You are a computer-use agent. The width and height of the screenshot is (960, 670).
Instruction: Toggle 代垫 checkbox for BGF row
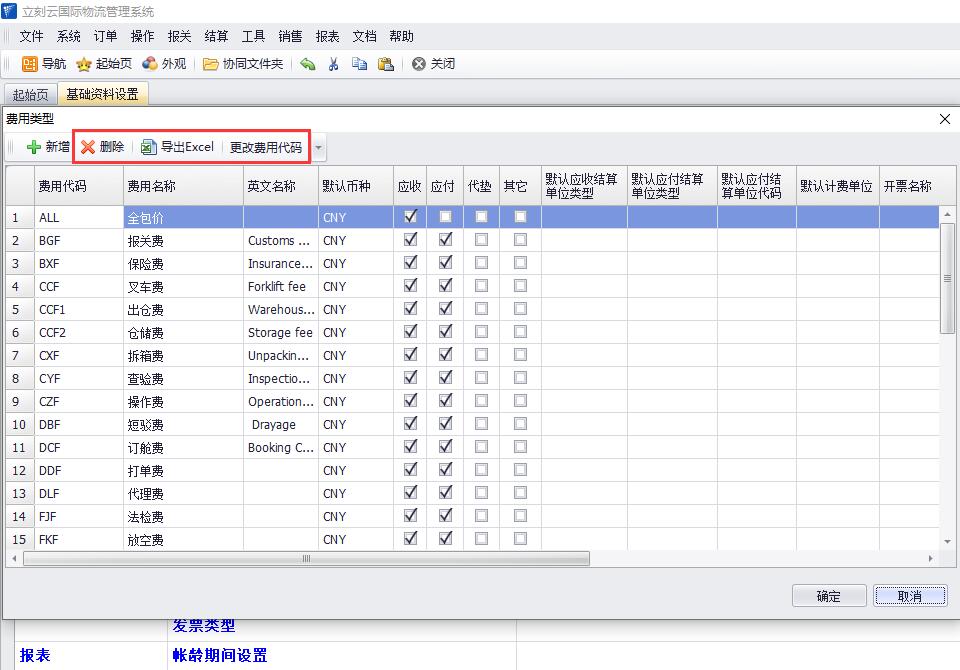click(482, 240)
